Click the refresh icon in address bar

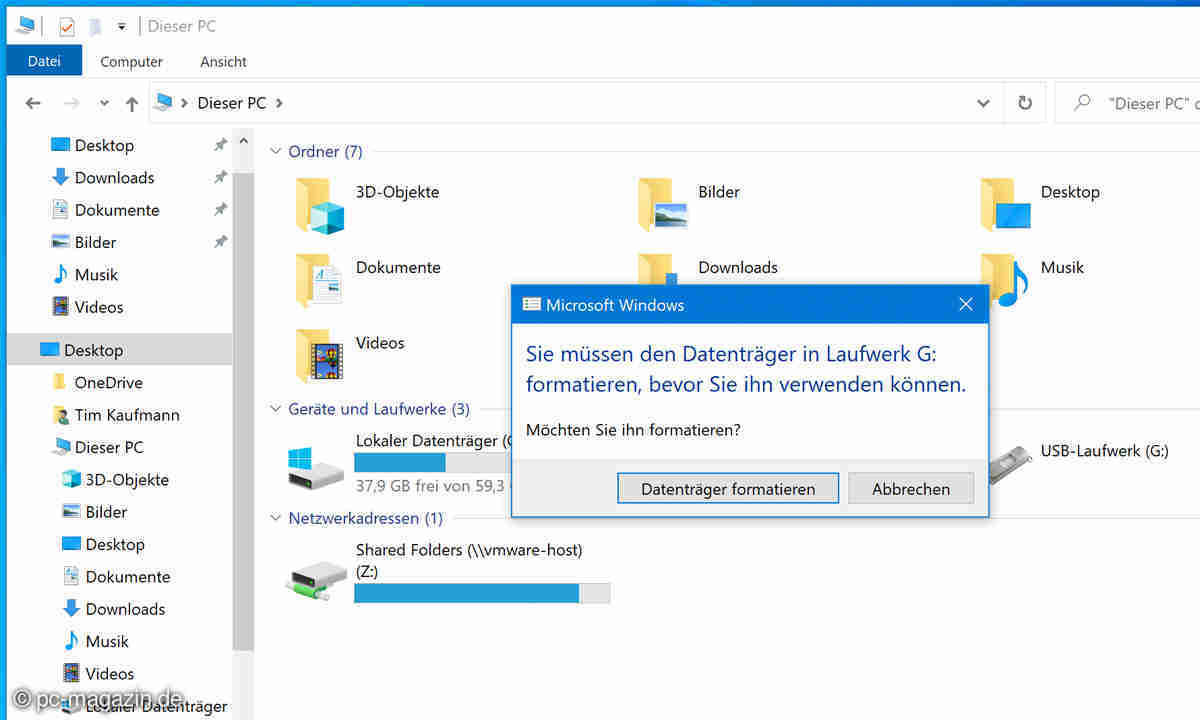[1024, 103]
